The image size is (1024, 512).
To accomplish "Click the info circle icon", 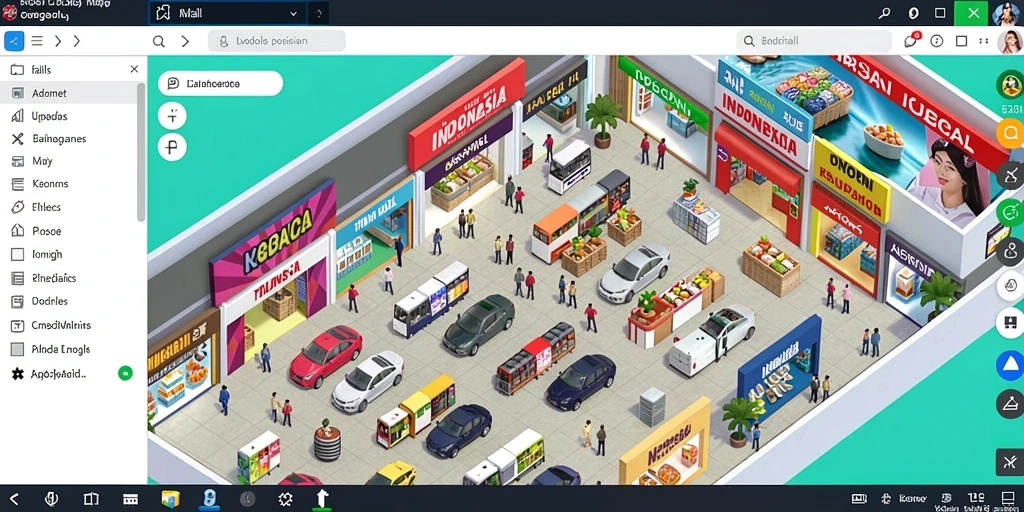I will point(936,41).
